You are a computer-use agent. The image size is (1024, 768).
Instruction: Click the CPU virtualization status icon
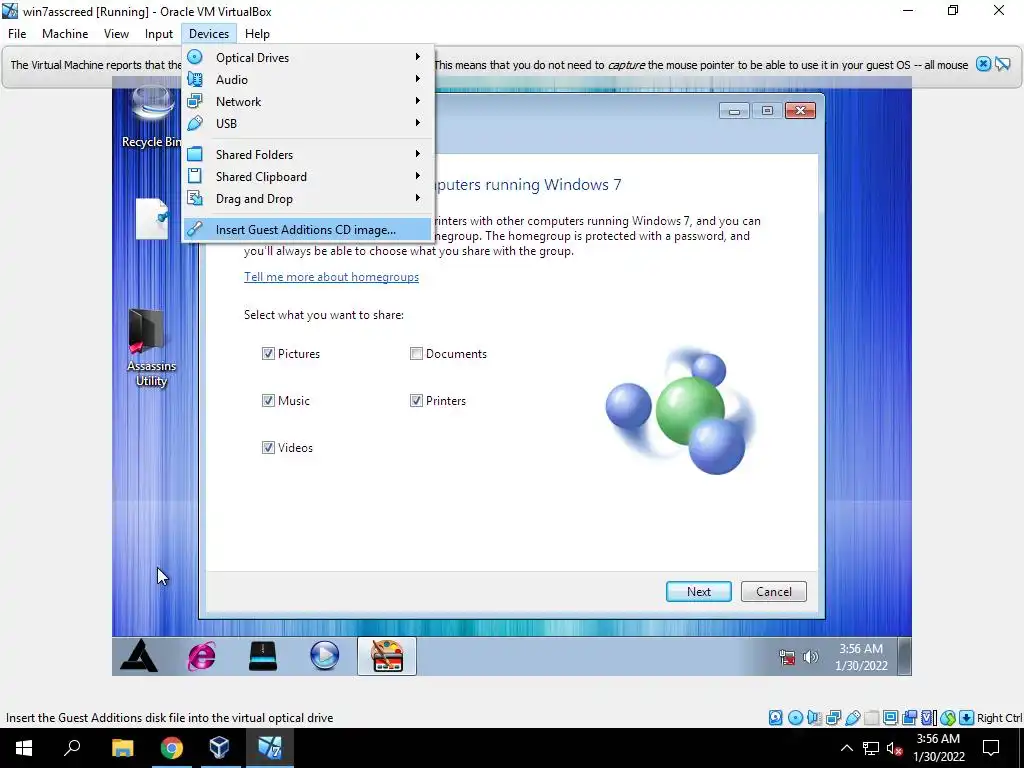pos(929,718)
